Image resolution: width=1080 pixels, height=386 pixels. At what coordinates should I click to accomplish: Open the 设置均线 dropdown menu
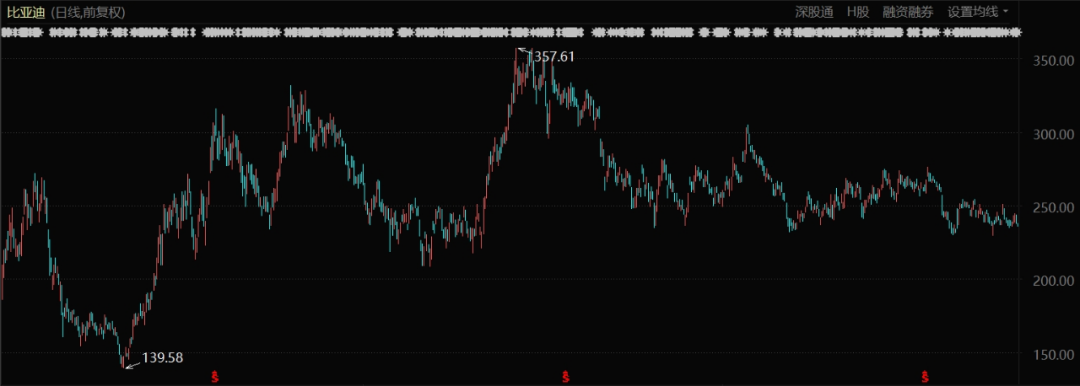[x=977, y=12]
